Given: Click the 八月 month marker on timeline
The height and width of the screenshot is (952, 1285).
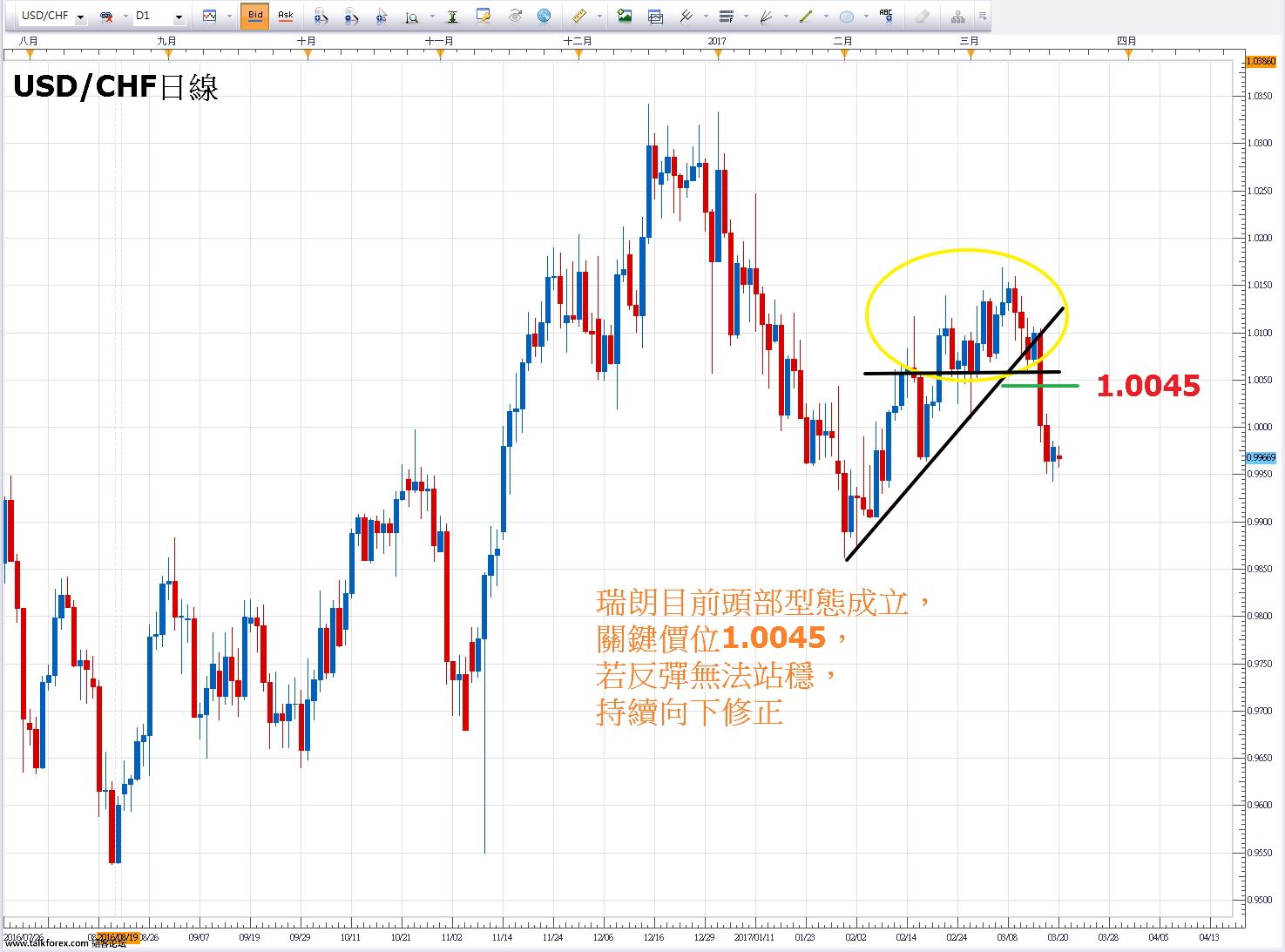Looking at the screenshot, I should (28, 41).
